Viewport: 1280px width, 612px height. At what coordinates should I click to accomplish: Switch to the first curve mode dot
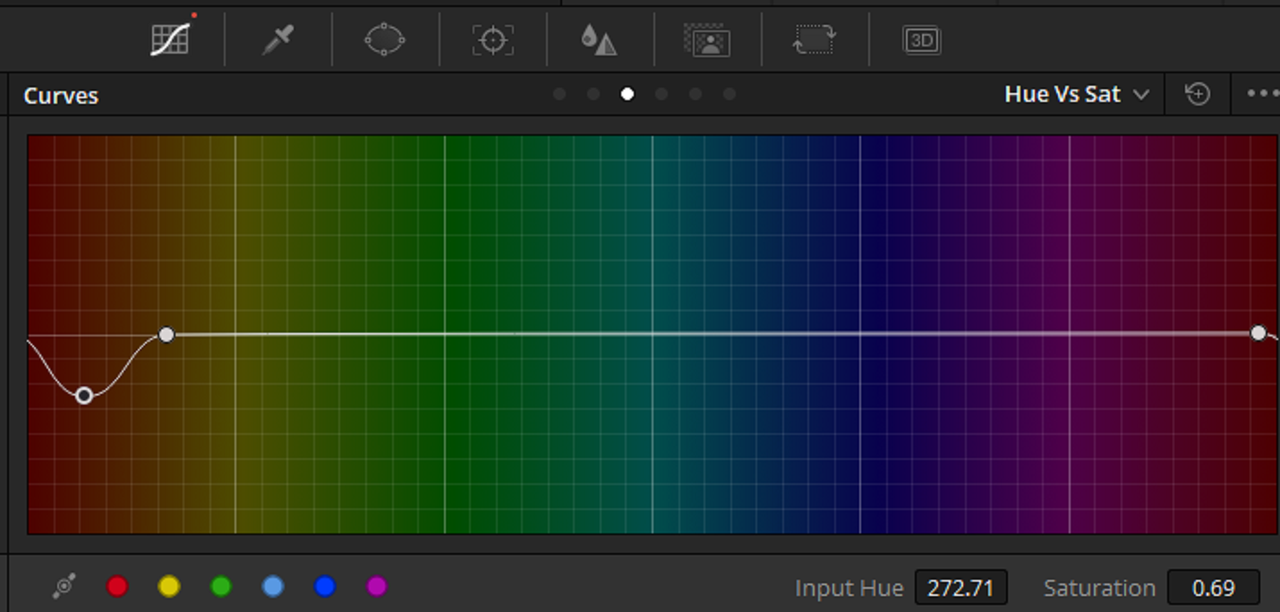click(559, 94)
